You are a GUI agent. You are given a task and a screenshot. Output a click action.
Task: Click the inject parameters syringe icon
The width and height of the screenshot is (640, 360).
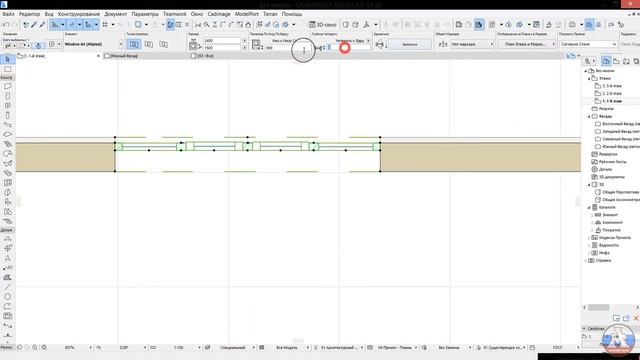(42, 25)
